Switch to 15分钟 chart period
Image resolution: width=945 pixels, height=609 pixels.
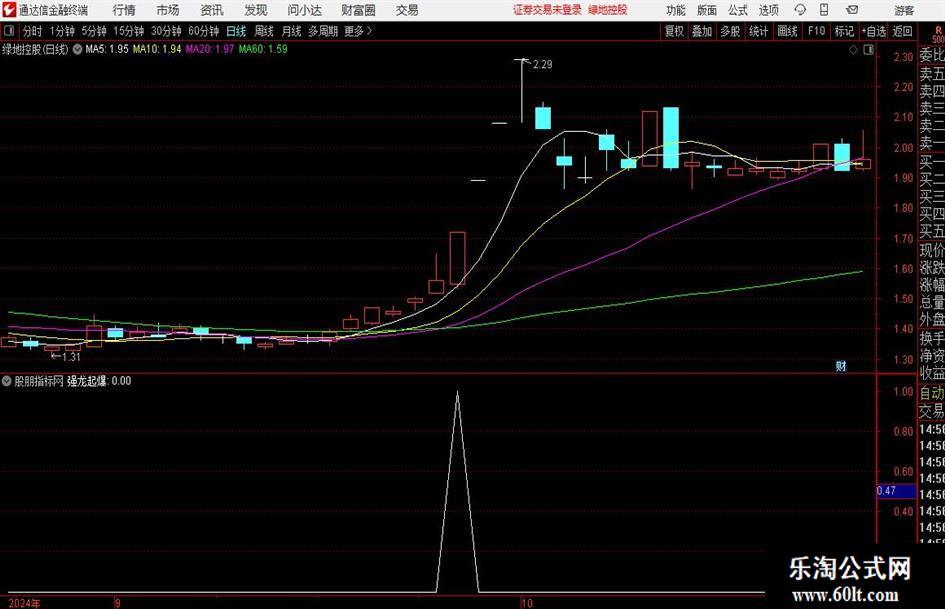[x=128, y=31]
